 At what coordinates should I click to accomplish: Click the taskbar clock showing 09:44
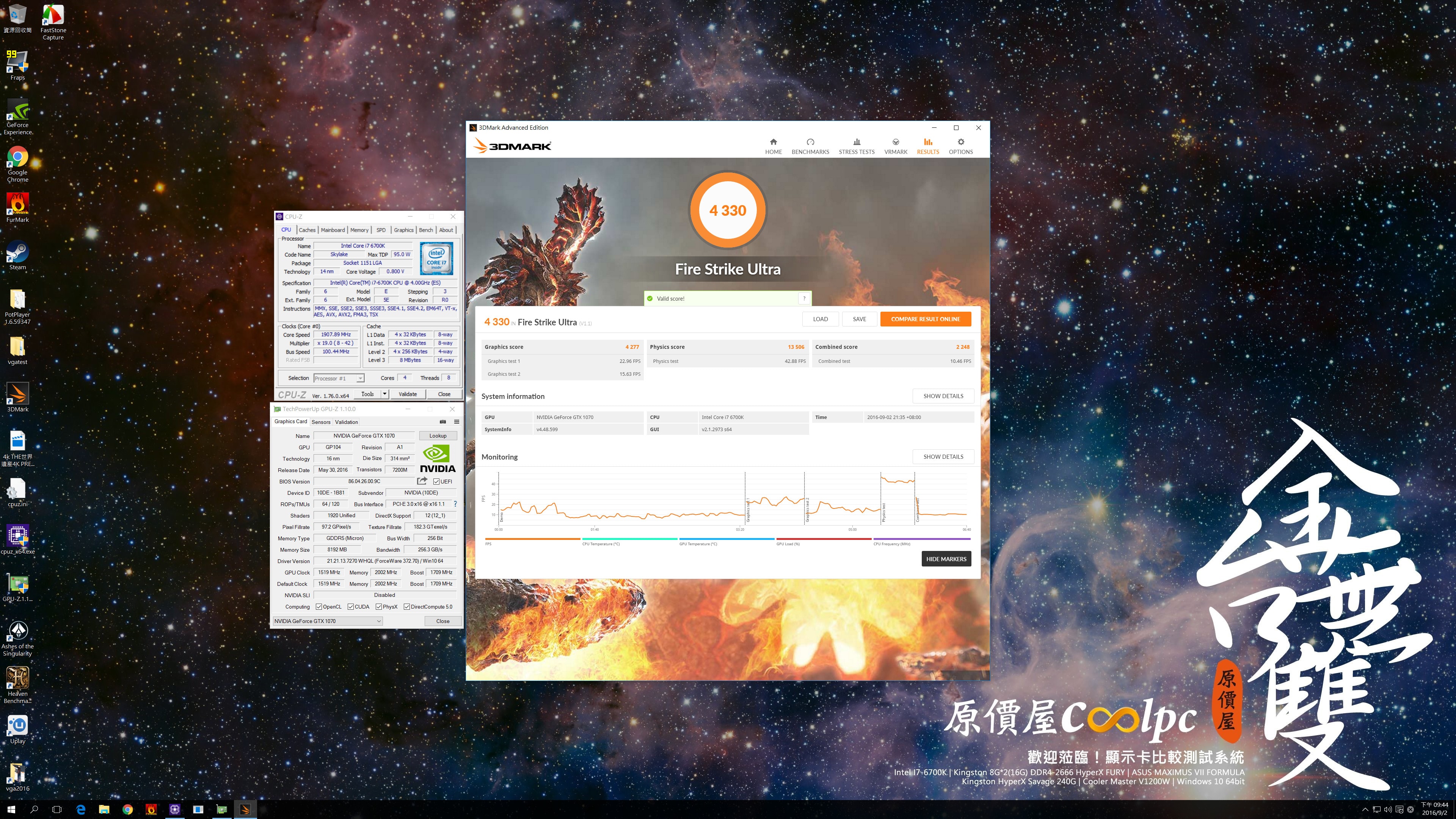coord(1434,809)
